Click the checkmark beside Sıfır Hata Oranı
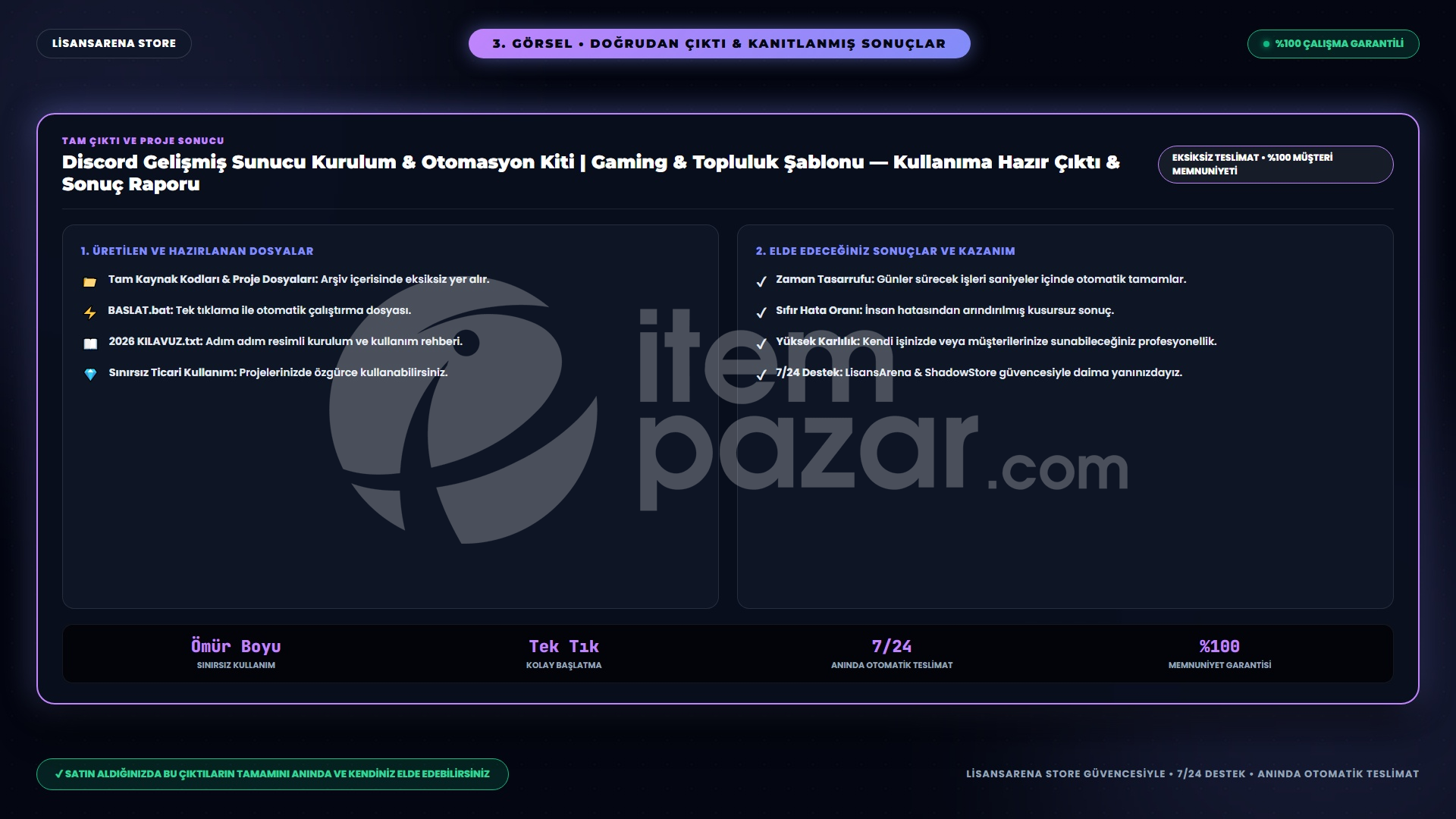 tap(761, 312)
